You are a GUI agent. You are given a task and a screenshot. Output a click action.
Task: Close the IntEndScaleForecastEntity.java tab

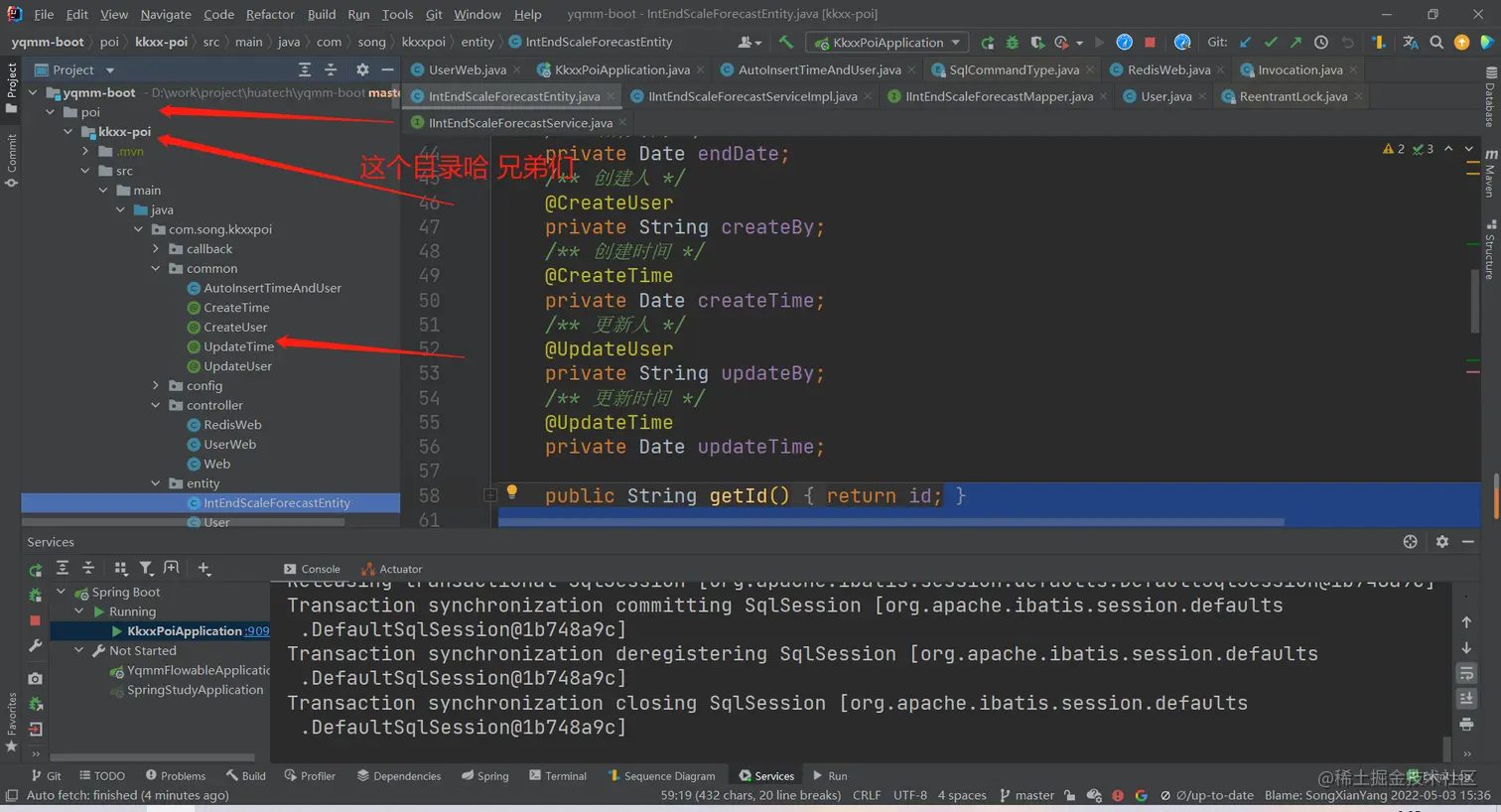(611, 96)
